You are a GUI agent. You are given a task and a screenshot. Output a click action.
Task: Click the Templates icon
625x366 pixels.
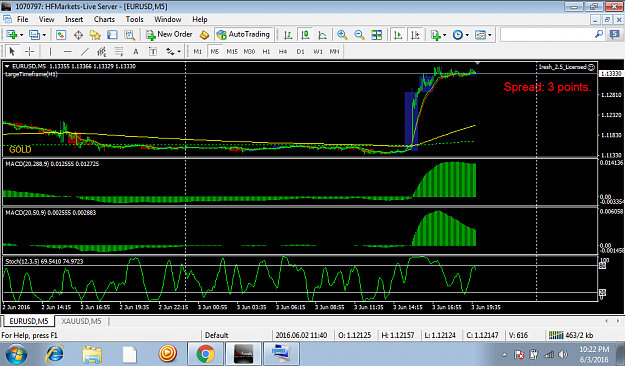coord(480,35)
